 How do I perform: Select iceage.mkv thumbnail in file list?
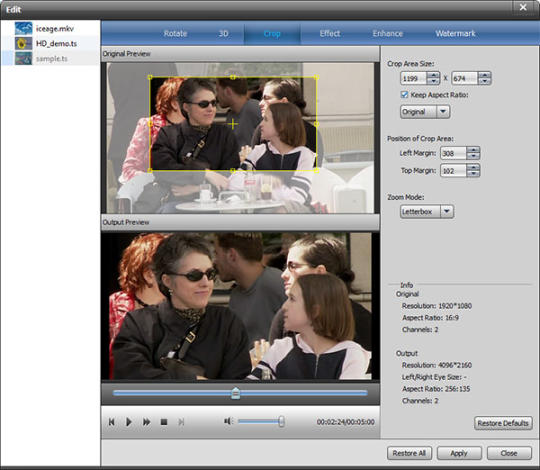(x=23, y=28)
